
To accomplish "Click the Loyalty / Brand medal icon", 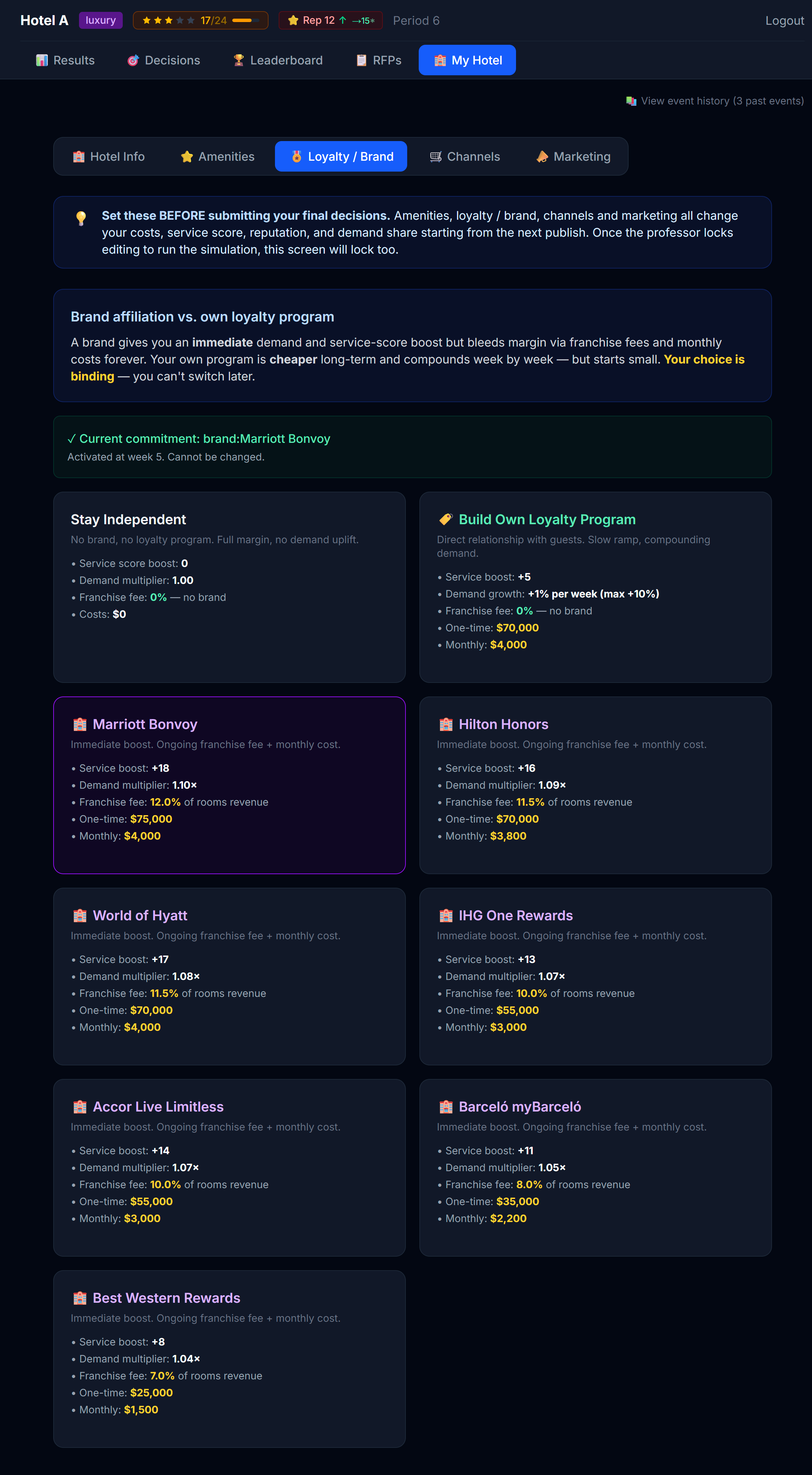I will pyautogui.click(x=297, y=156).
